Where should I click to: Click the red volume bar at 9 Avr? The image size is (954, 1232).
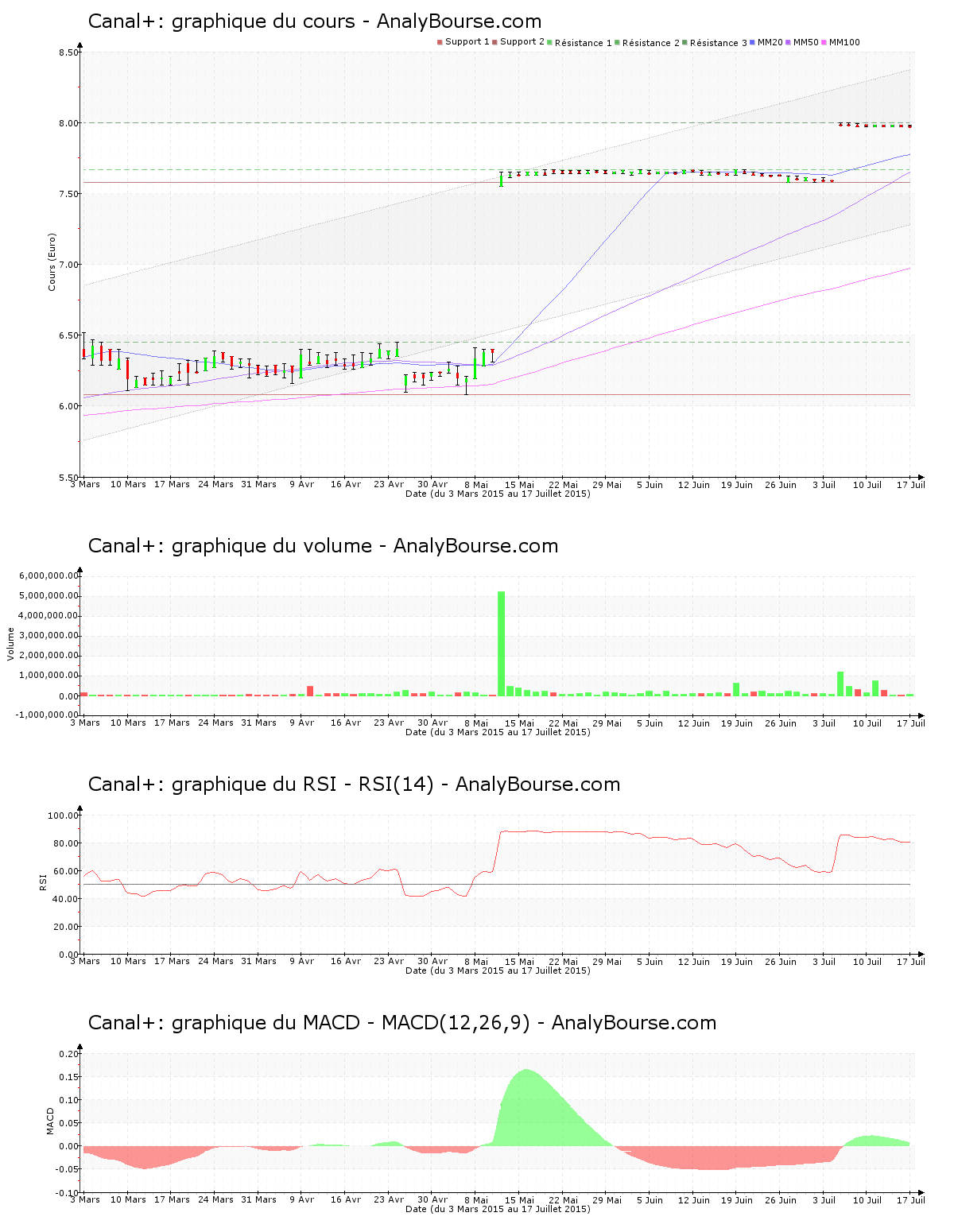[x=310, y=691]
